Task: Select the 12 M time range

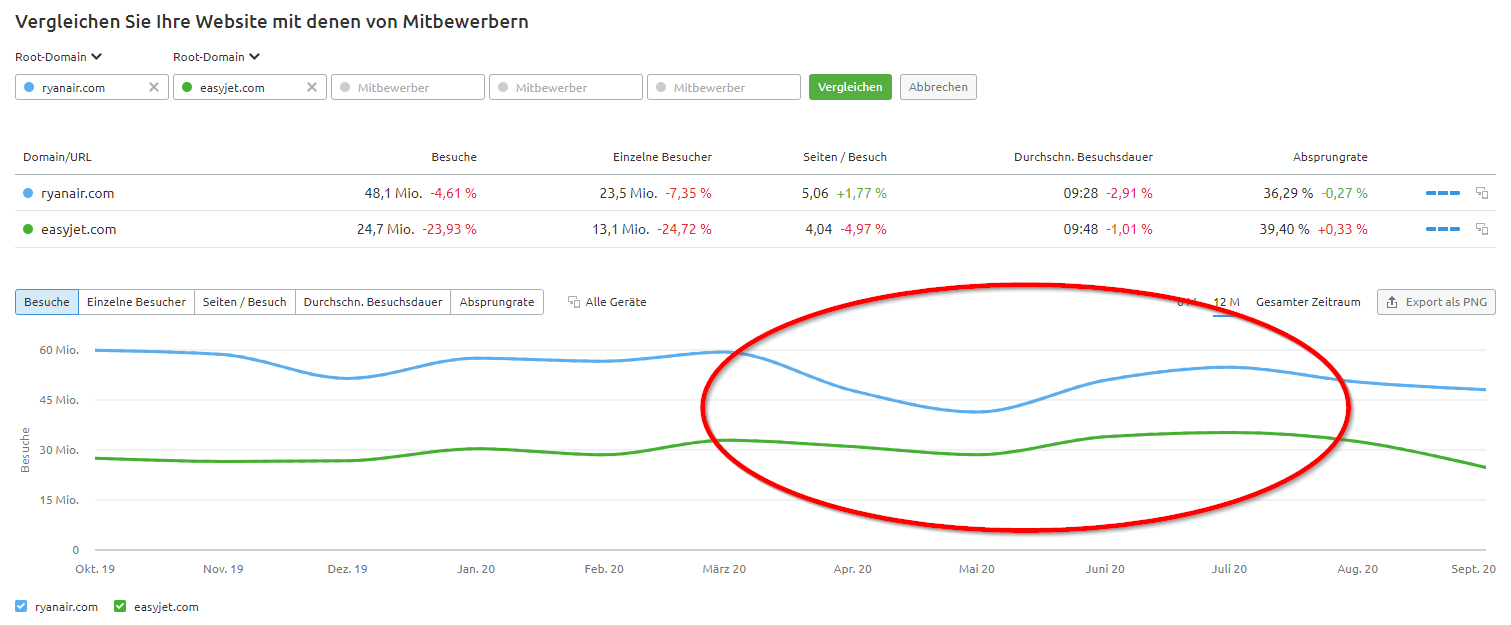Action: (x=1225, y=301)
